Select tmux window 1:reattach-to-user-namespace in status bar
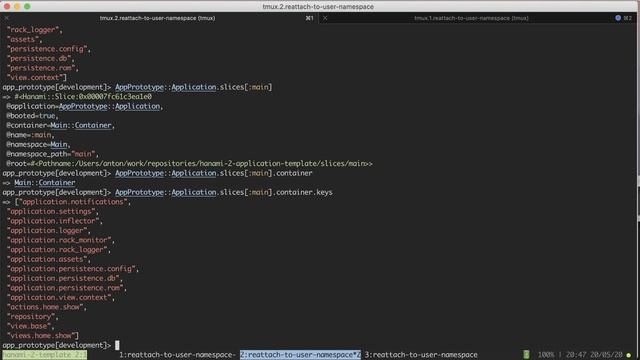640x360 pixels. pos(178,355)
